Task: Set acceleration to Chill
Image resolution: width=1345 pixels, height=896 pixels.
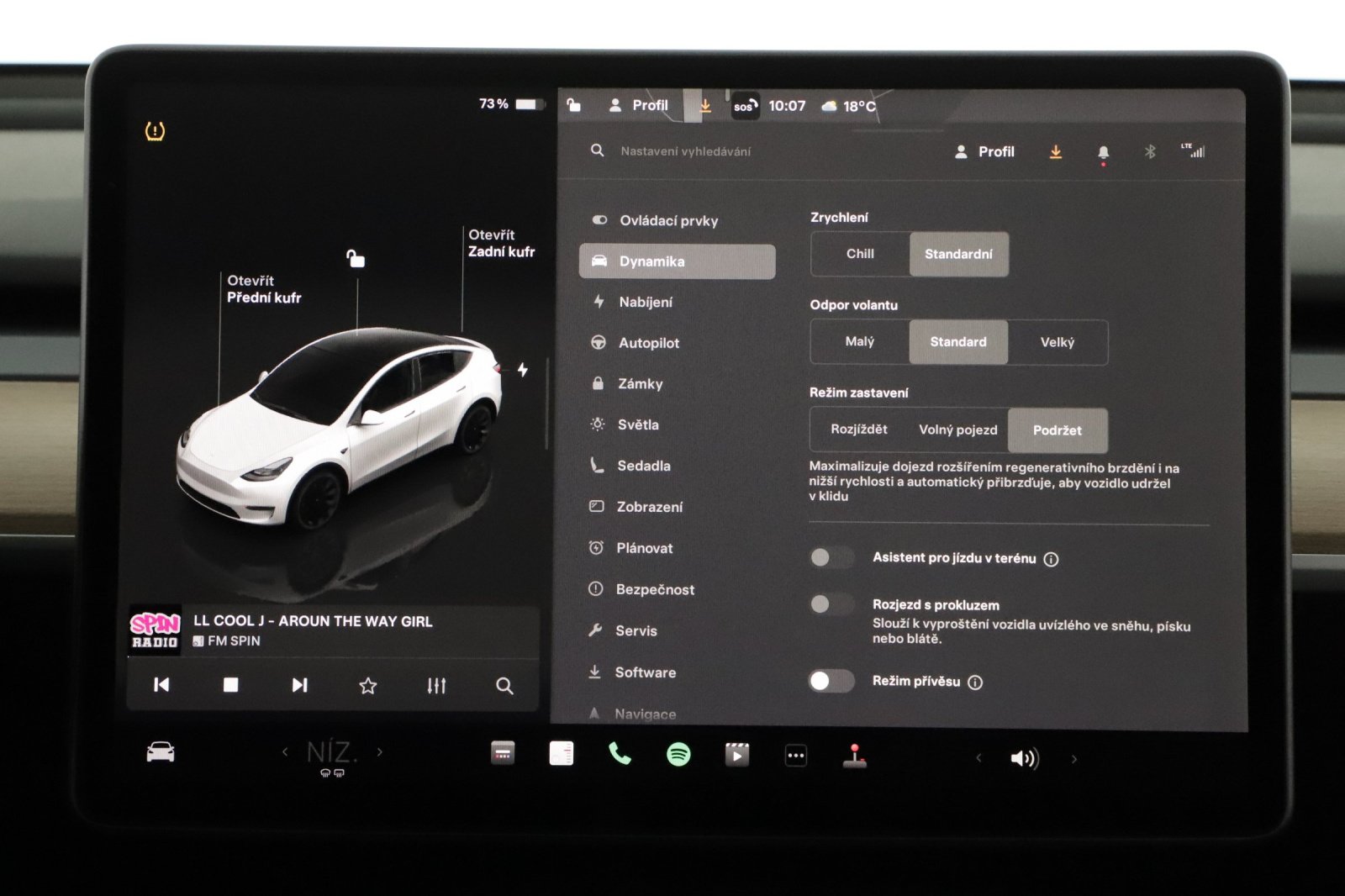Action: pyautogui.click(x=860, y=254)
